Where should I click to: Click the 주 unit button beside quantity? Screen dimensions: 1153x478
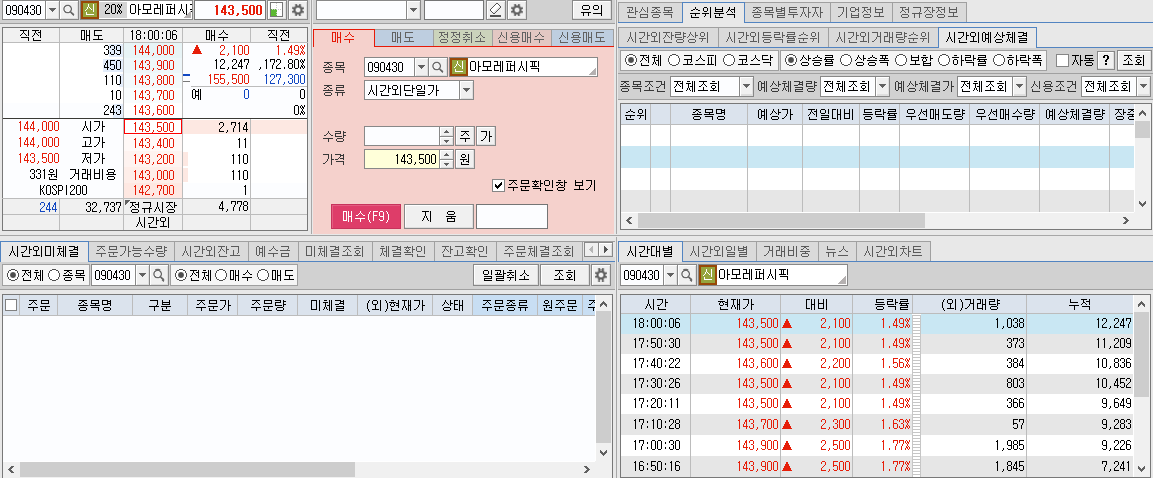pyautogui.click(x=465, y=136)
